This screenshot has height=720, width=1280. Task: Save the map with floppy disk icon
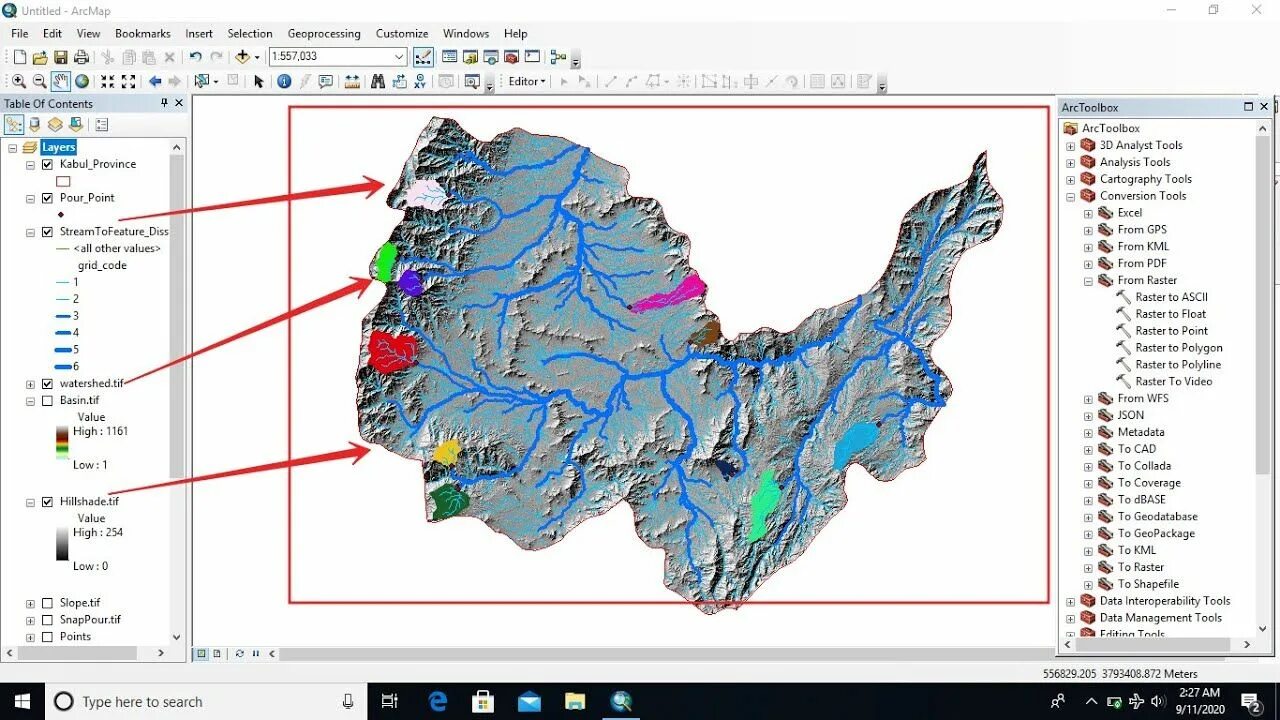pos(60,58)
